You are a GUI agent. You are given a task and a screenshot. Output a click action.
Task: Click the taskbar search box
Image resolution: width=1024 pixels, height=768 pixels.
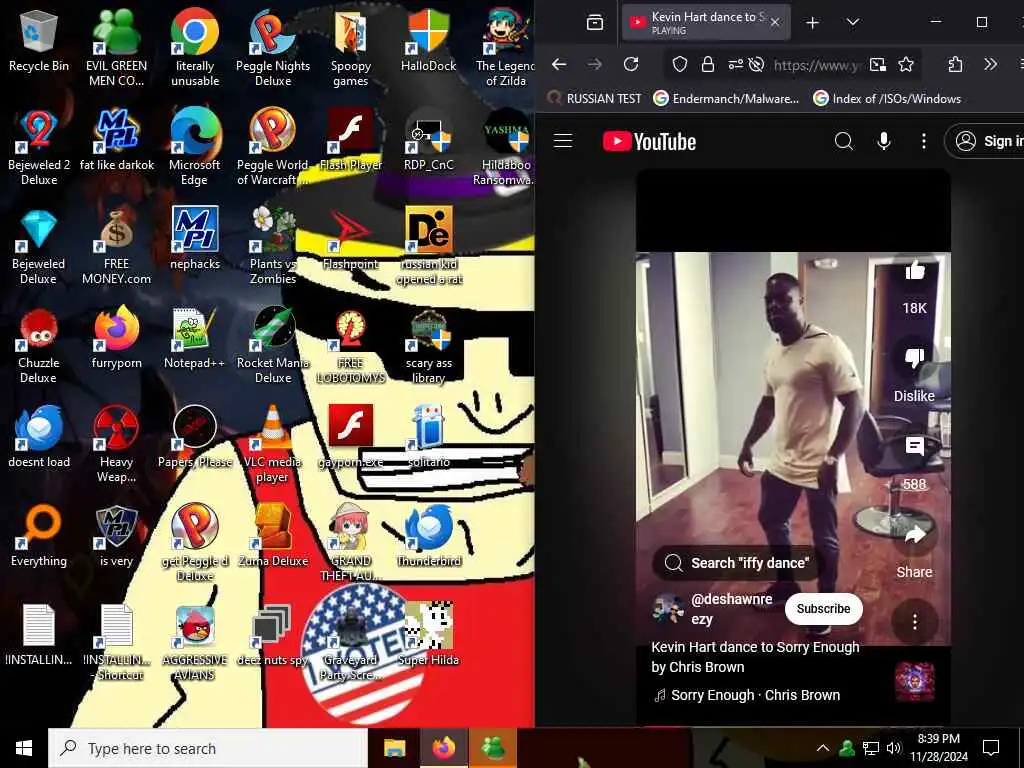[x=208, y=748]
